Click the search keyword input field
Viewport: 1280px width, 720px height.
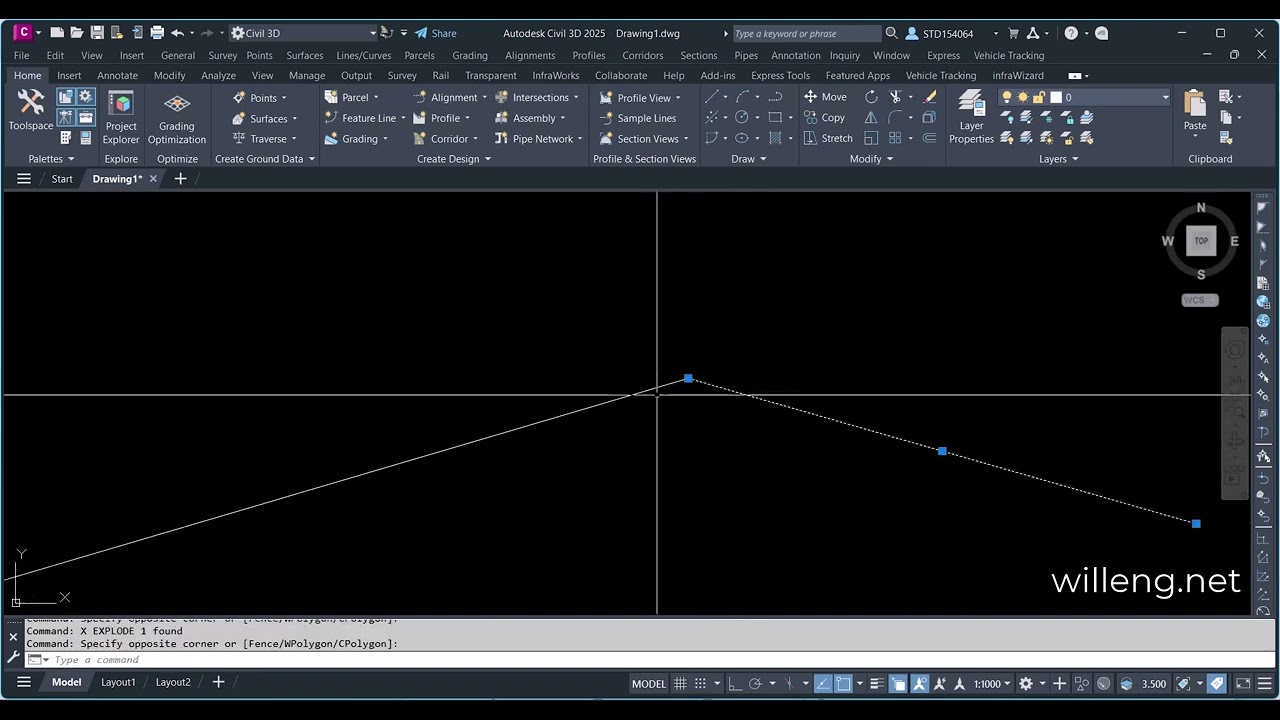pos(806,34)
